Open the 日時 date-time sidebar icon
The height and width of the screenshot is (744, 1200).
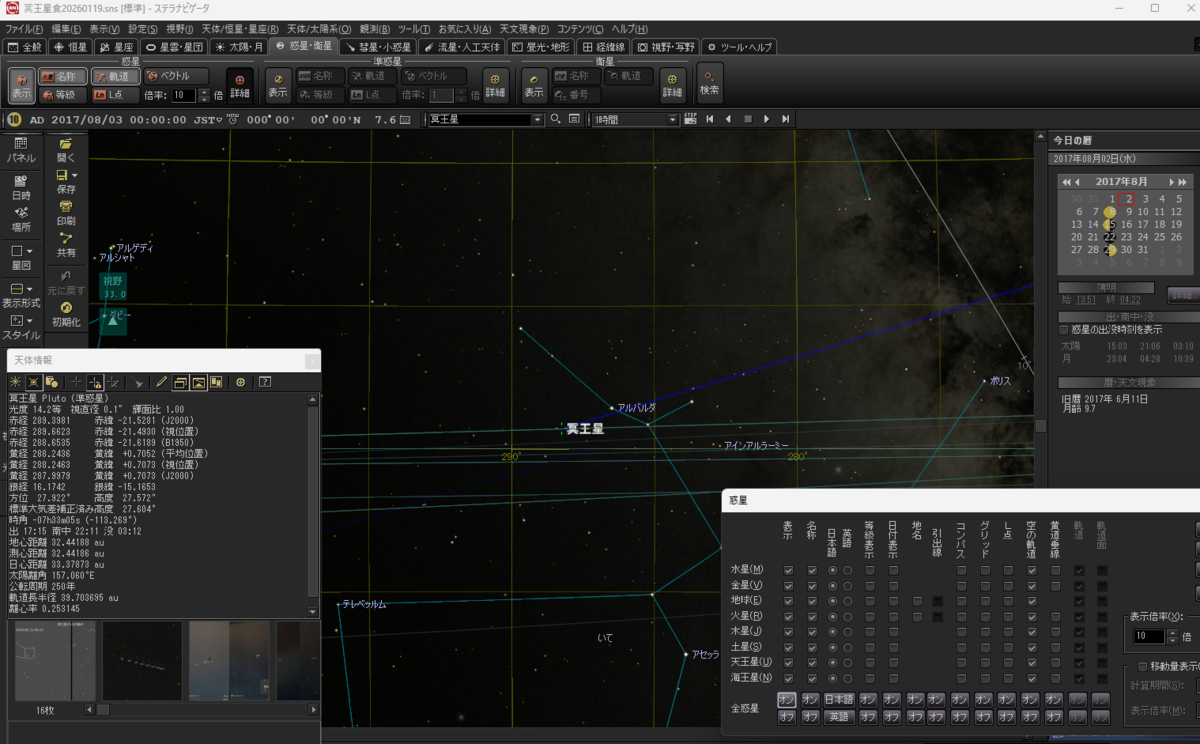[x=21, y=187]
